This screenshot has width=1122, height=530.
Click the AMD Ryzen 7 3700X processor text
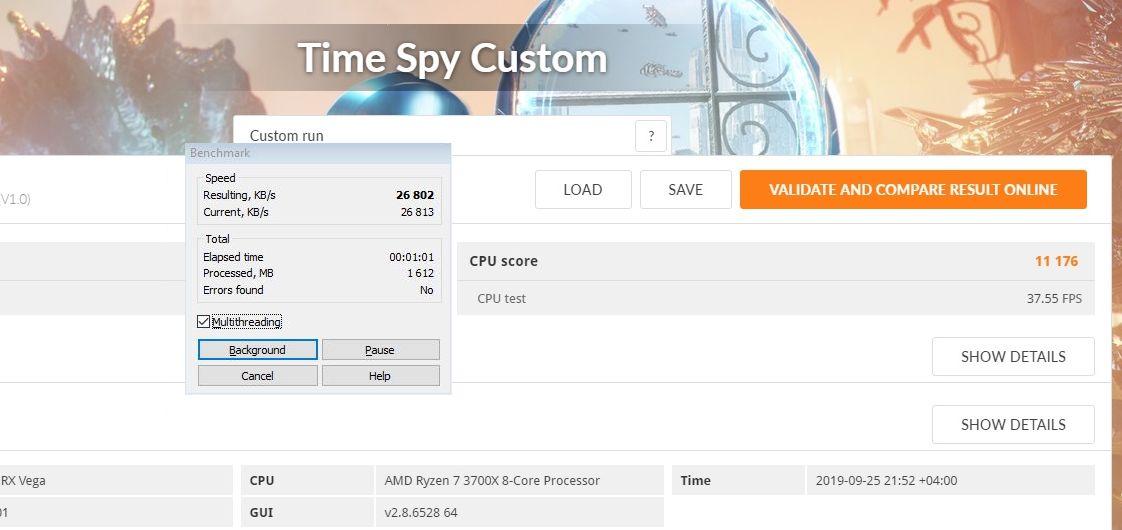tap(492, 480)
